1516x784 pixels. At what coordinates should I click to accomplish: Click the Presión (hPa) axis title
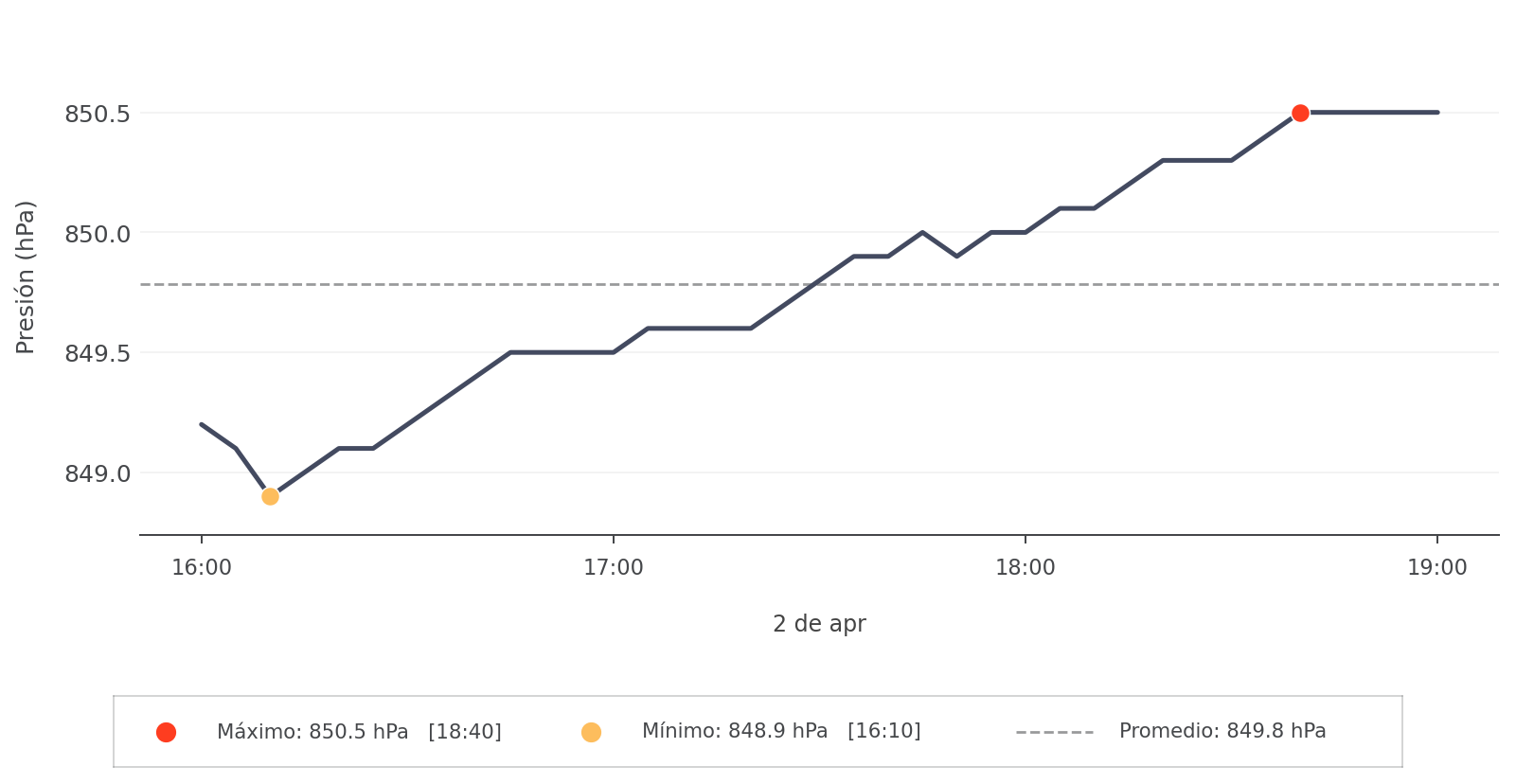(x=26, y=276)
